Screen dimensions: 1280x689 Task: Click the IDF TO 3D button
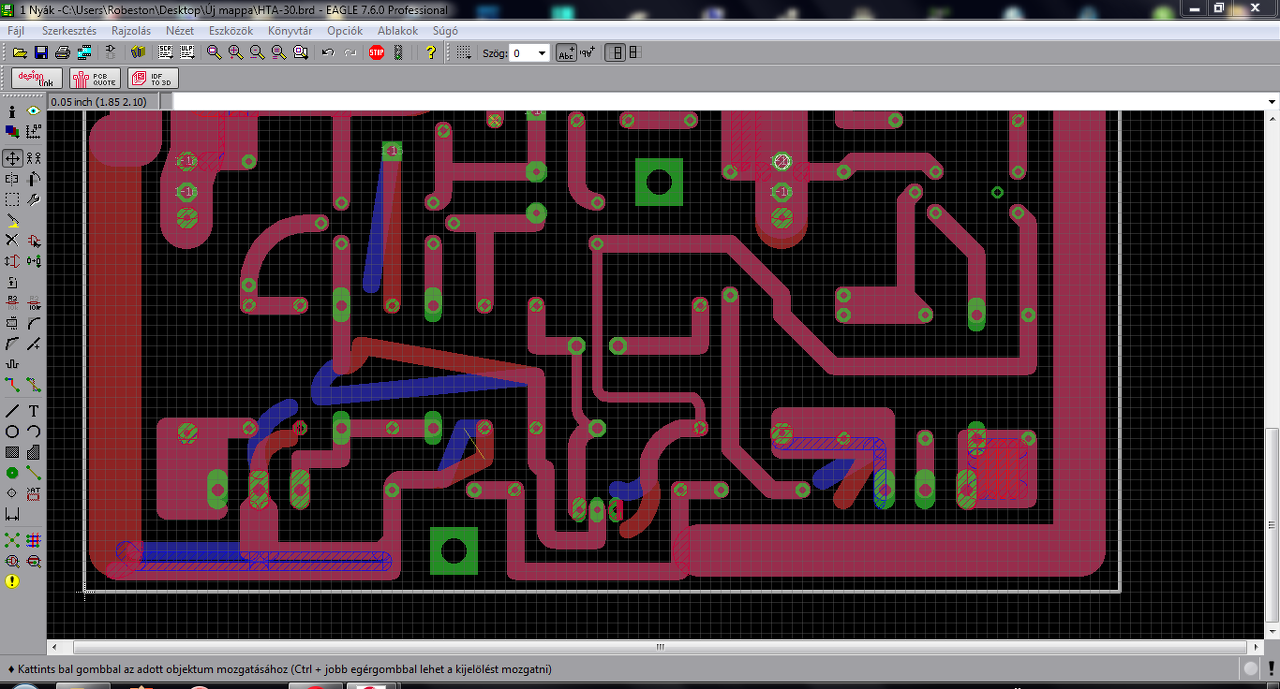point(153,78)
